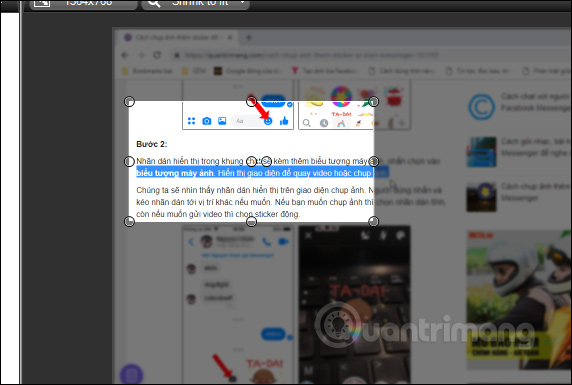Click the X close icon on camera screen
Viewport: 572px width, 385px height.
pyautogui.click(x=308, y=235)
